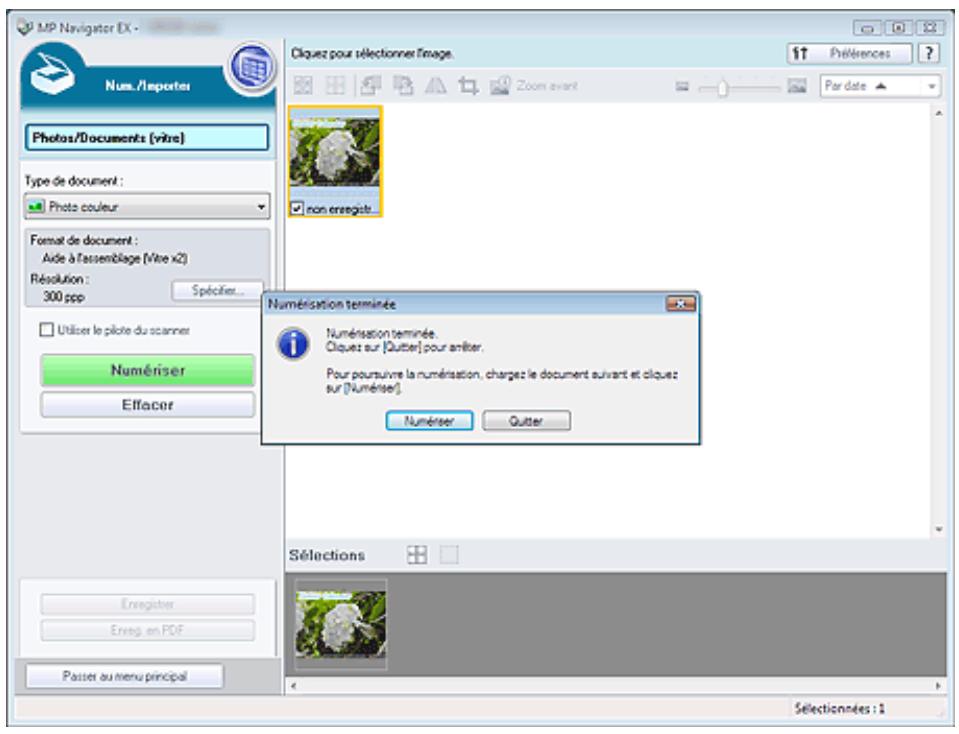Click the right arrow of Sélections scrollbar
Viewport: 959px width, 734px height.
[x=938, y=686]
